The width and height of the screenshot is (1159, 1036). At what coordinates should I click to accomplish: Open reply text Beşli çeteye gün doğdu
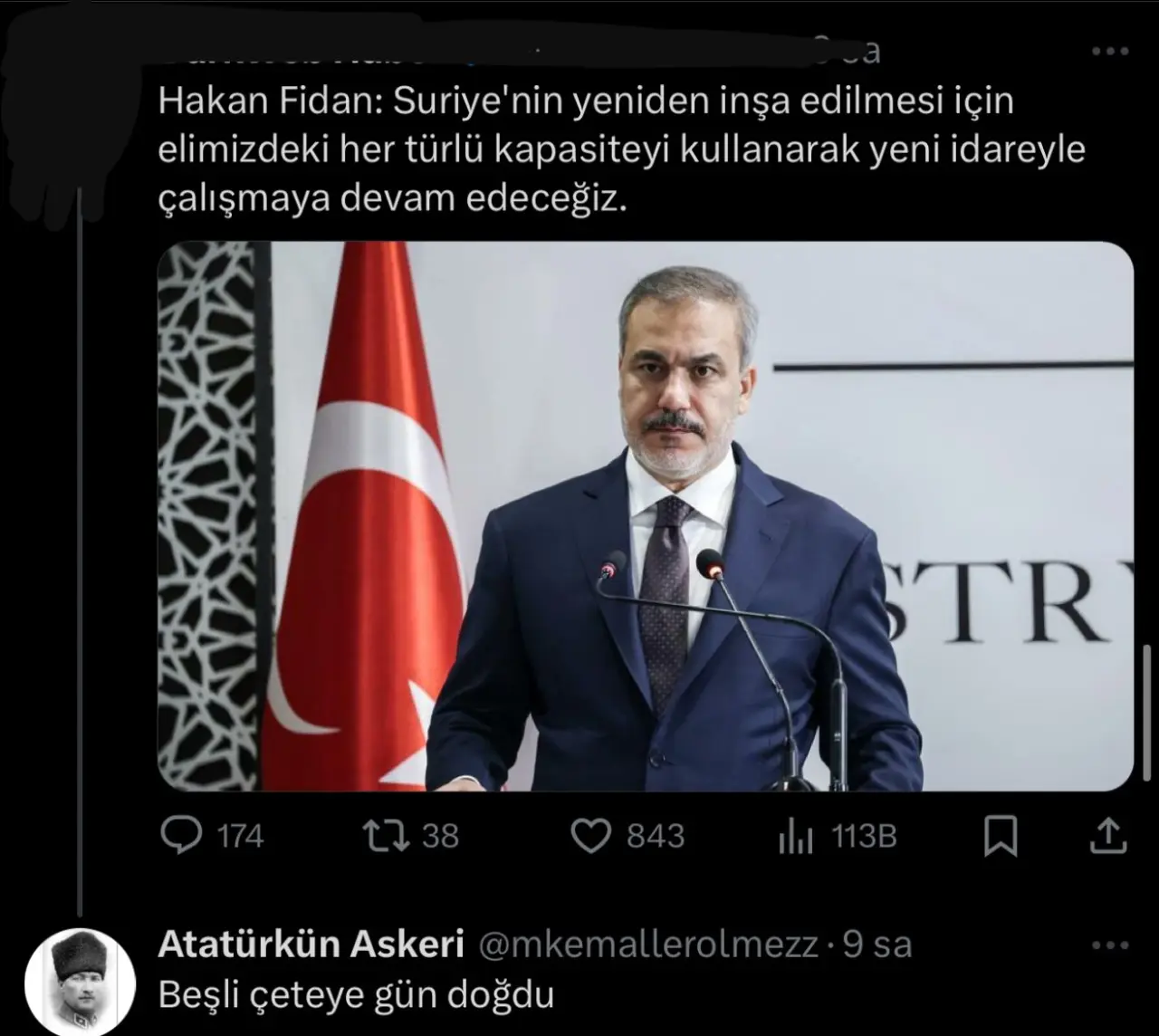pos(356,995)
